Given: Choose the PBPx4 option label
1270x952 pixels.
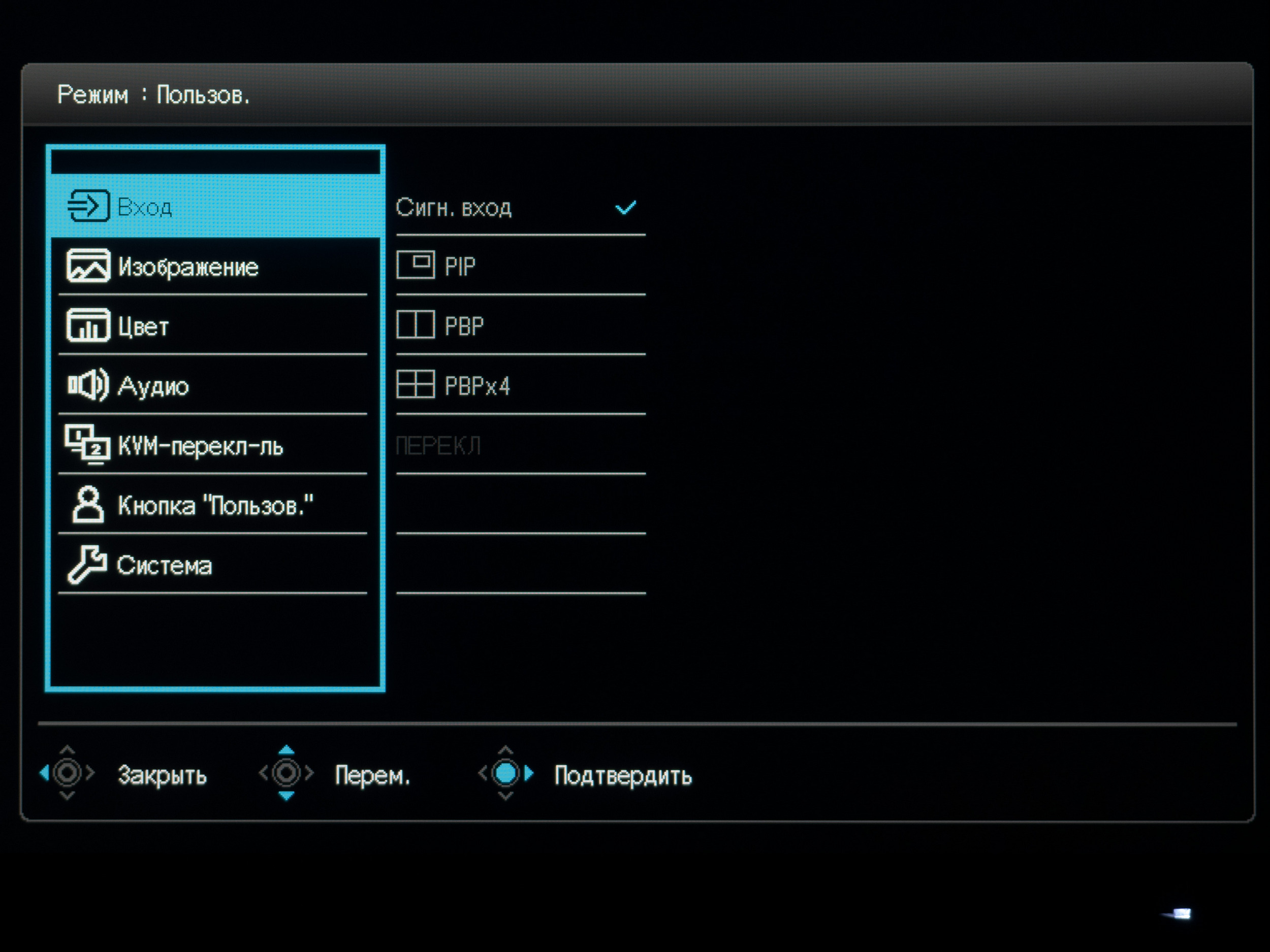Looking at the screenshot, I should (x=477, y=386).
